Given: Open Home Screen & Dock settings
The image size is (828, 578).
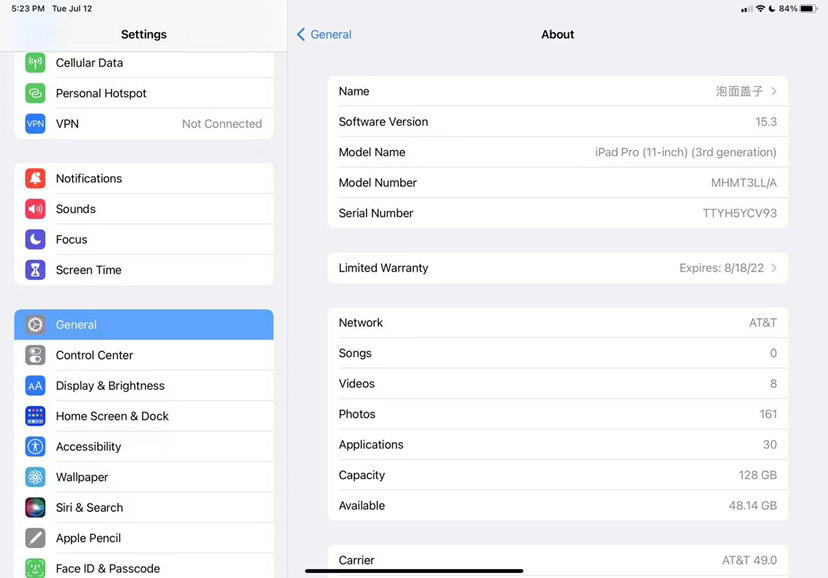Looking at the screenshot, I should [144, 416].
